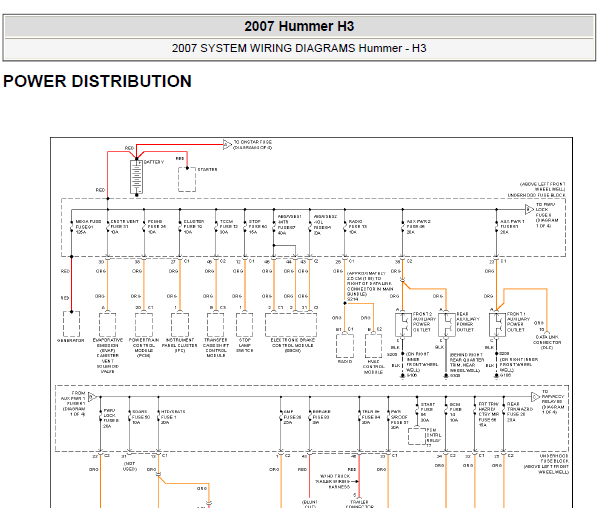Click the Pwr Sunroof fuse label
The width and height of the screenshot is (600, 508).
click(x=399, y=420)
